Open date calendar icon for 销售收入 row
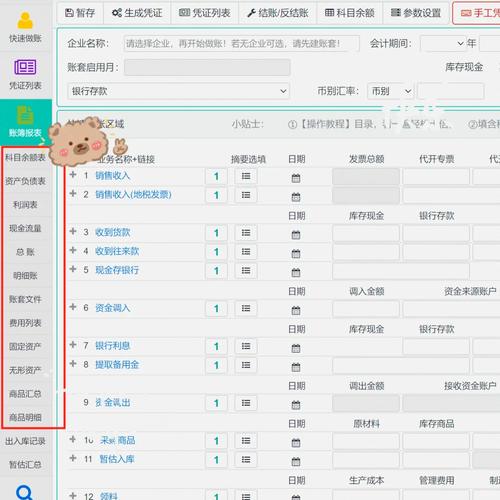 (296, 178)
